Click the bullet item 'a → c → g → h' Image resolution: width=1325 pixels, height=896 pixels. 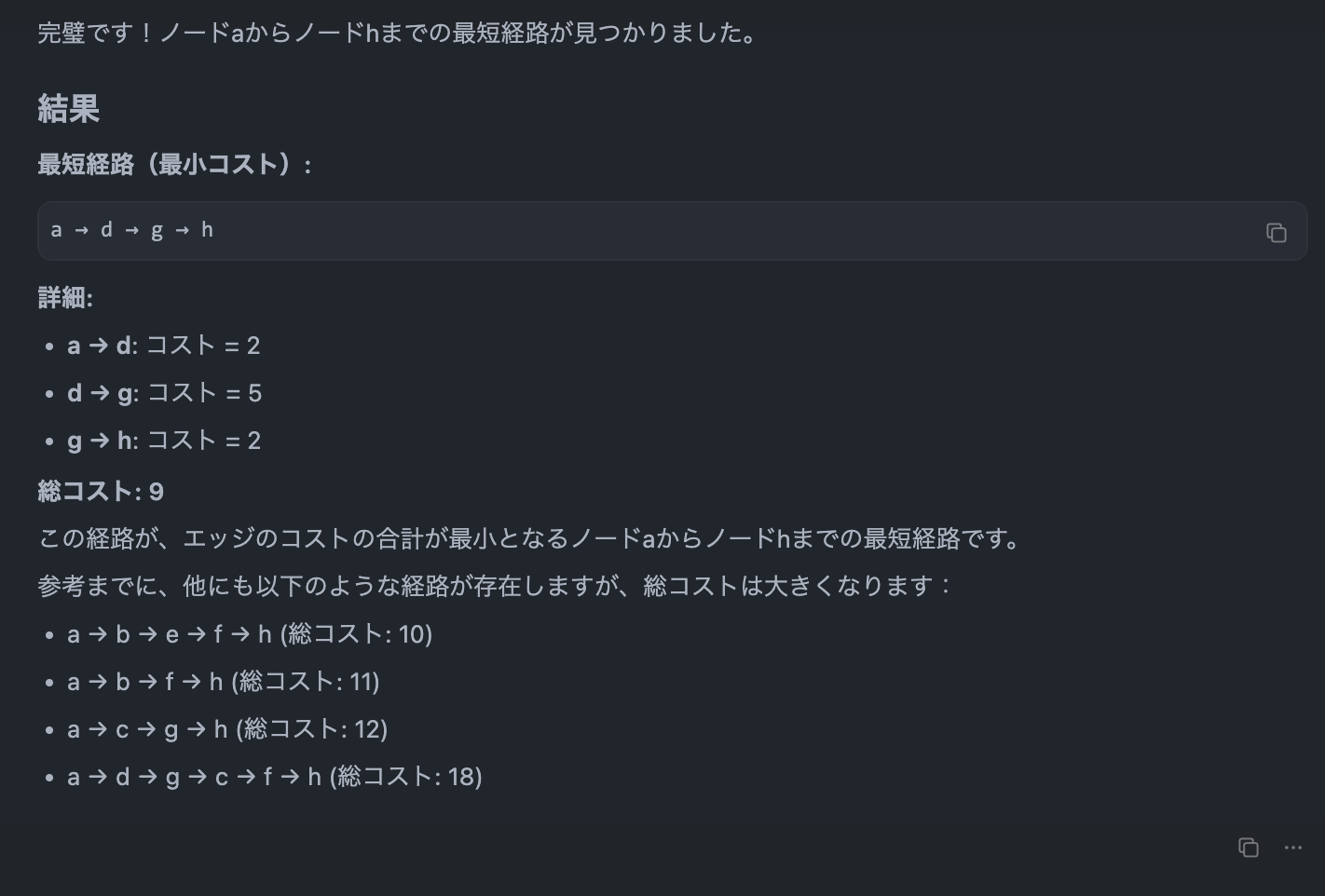(x=227, y=729)
